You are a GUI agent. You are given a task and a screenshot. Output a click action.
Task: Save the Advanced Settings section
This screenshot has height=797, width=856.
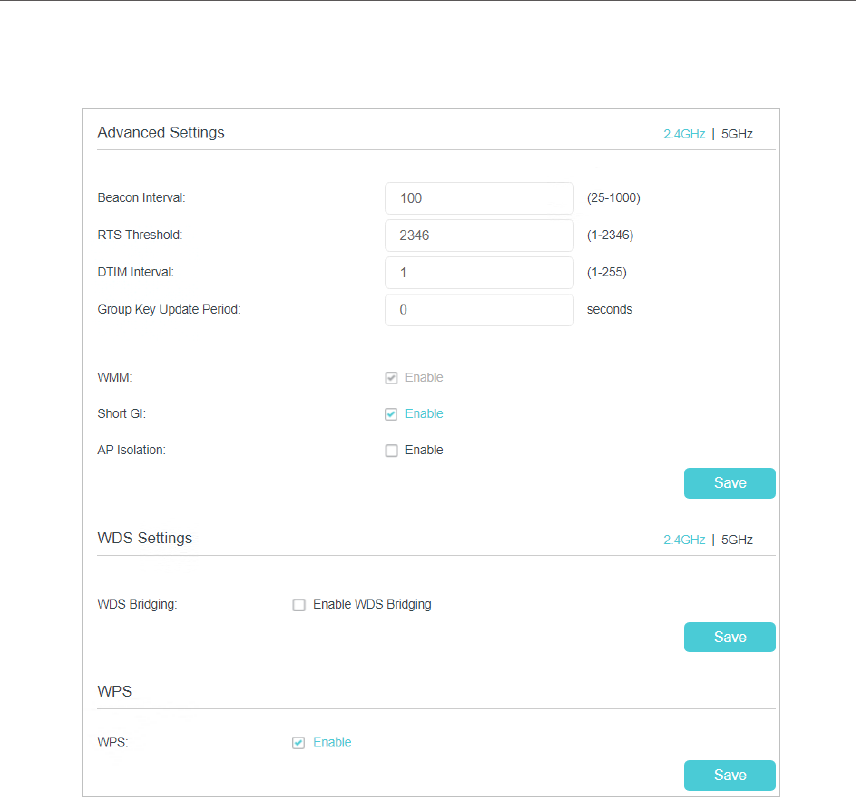point(729,483)
